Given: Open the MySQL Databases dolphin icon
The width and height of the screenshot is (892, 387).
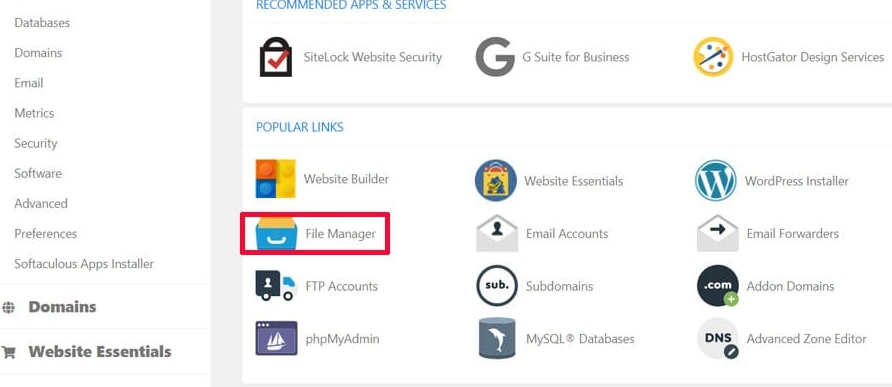Looking at the screenshot, I should coord(497,338).
